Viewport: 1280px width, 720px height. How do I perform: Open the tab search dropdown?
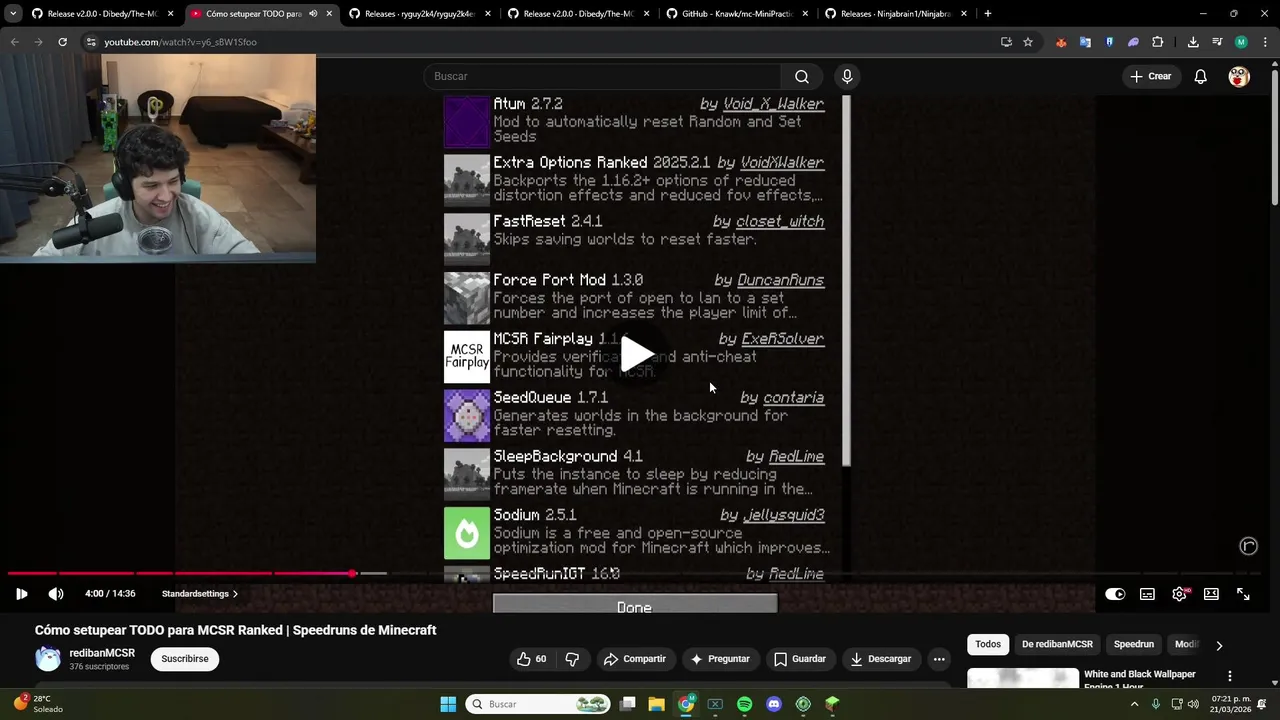[13, 14]
